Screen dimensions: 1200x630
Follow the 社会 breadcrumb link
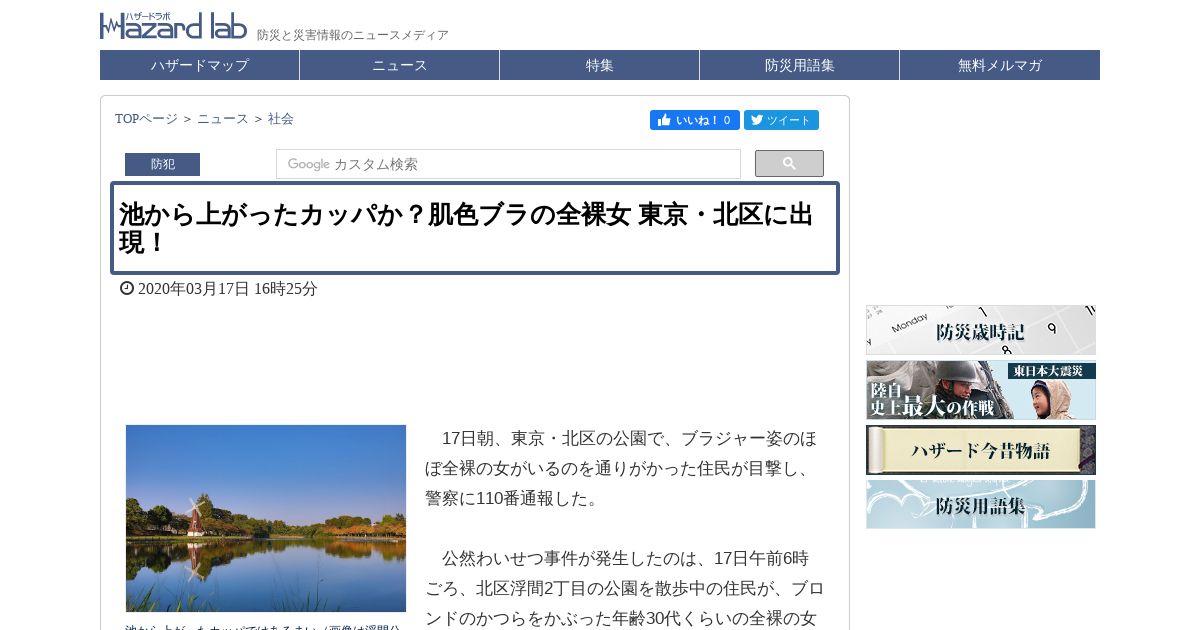[x=281, y=119]
